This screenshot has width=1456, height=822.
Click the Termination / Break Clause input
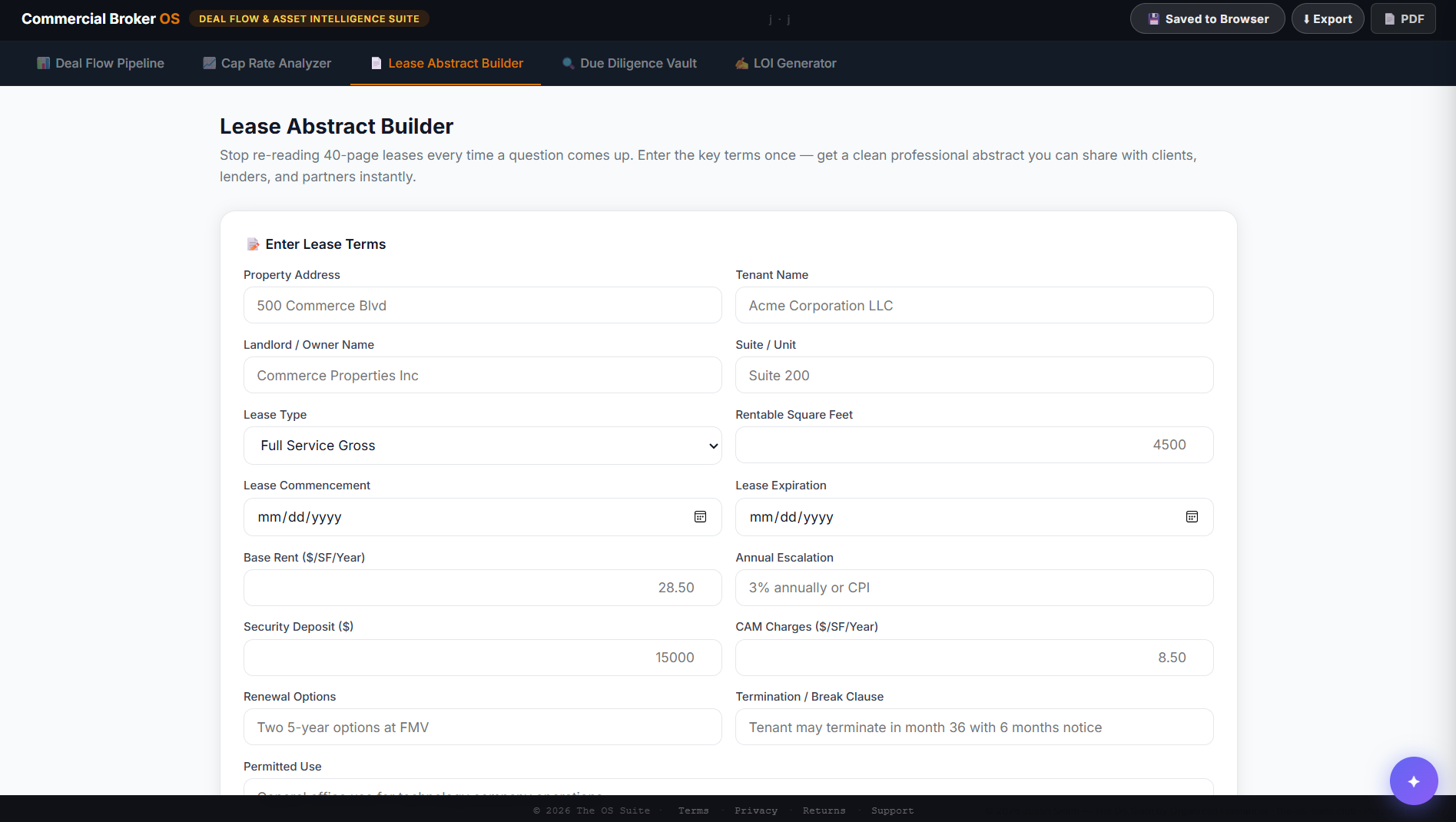[974, 727]
